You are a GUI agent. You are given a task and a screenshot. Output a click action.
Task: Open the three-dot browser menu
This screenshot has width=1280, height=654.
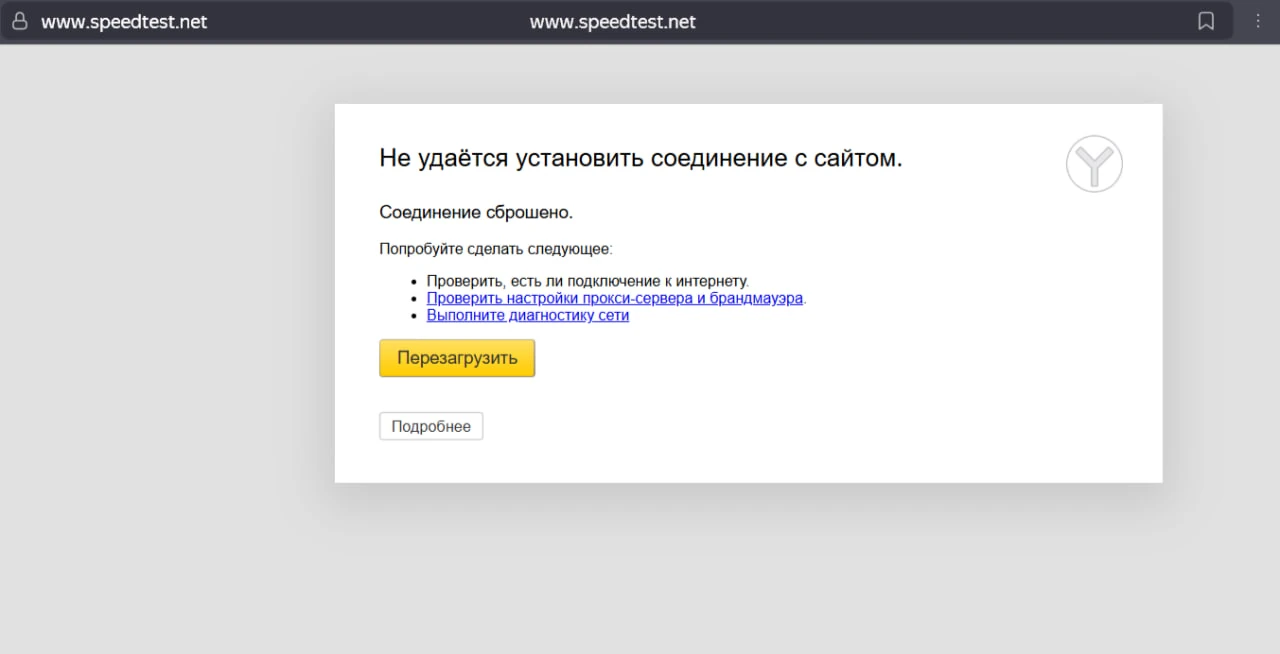click(1258, 21)
